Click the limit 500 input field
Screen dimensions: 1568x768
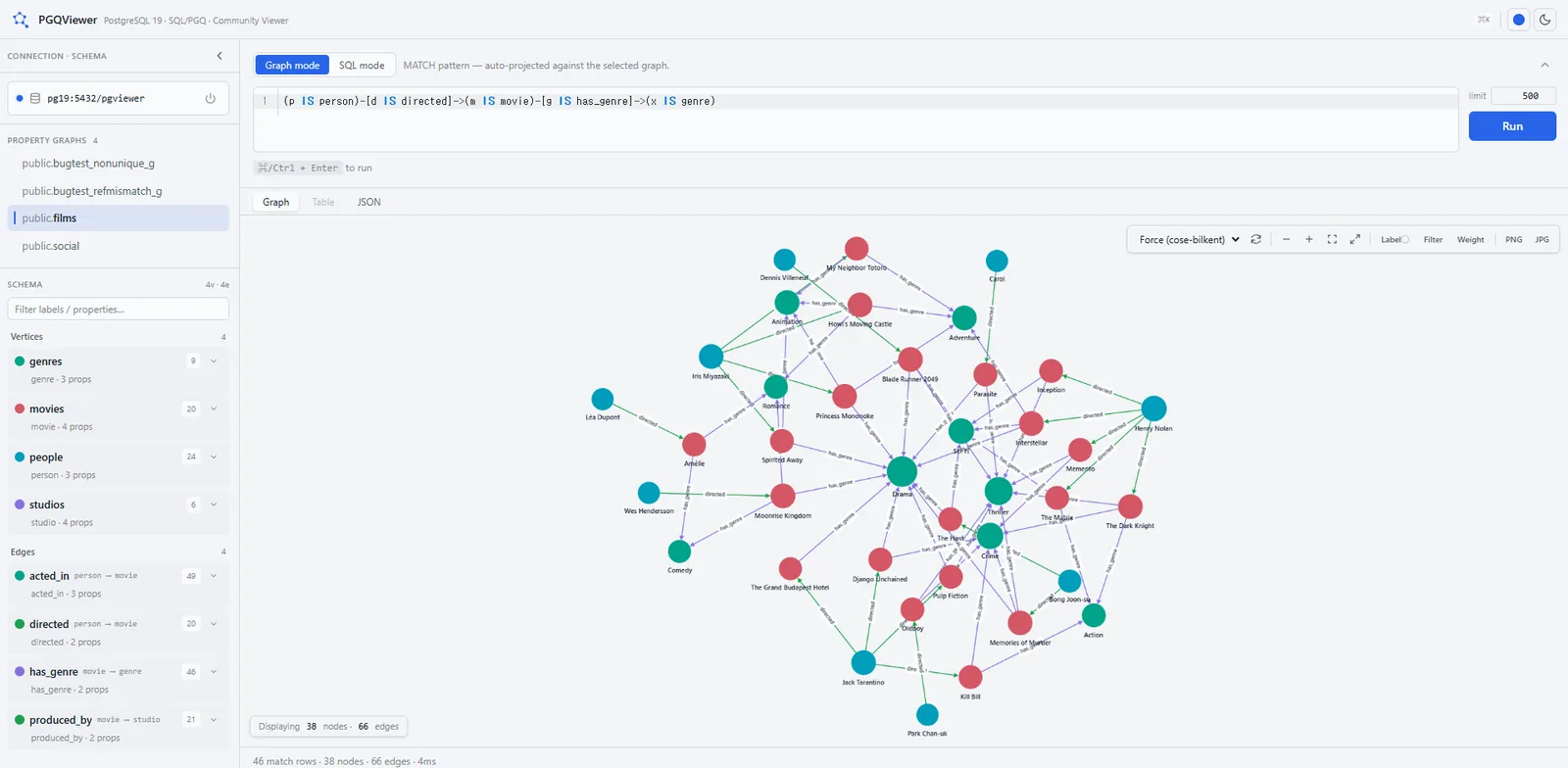click(x=1524, y=96)
